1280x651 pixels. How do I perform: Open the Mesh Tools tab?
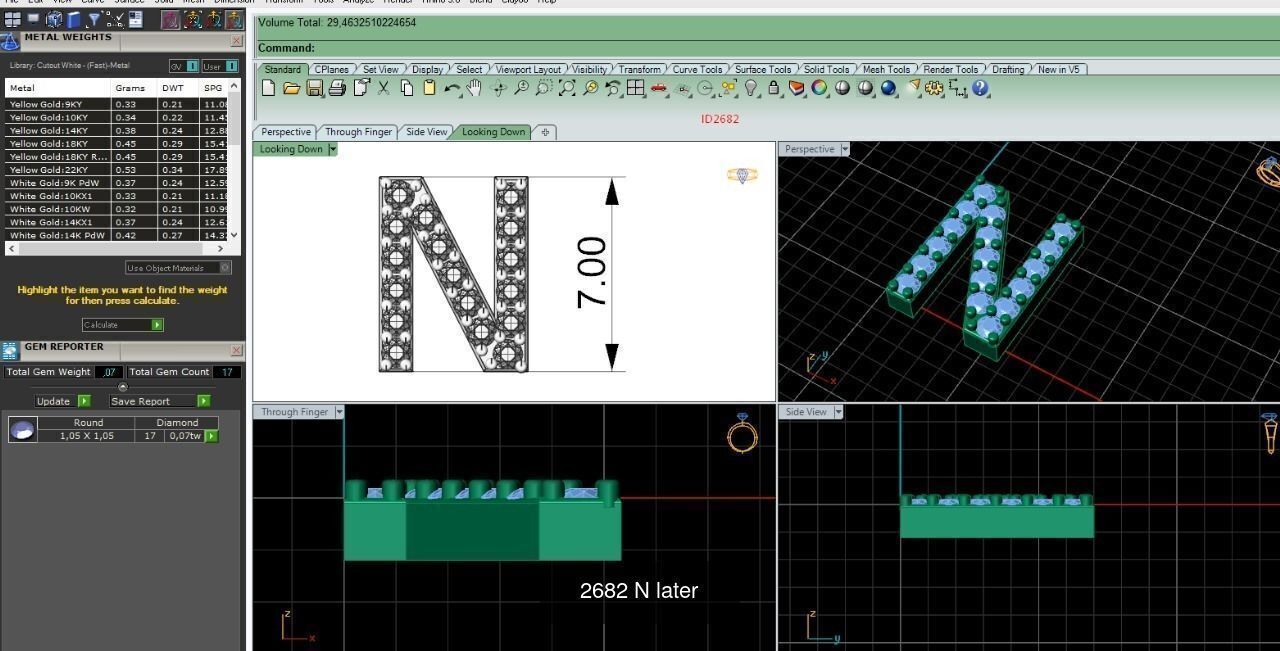(886, 69)
